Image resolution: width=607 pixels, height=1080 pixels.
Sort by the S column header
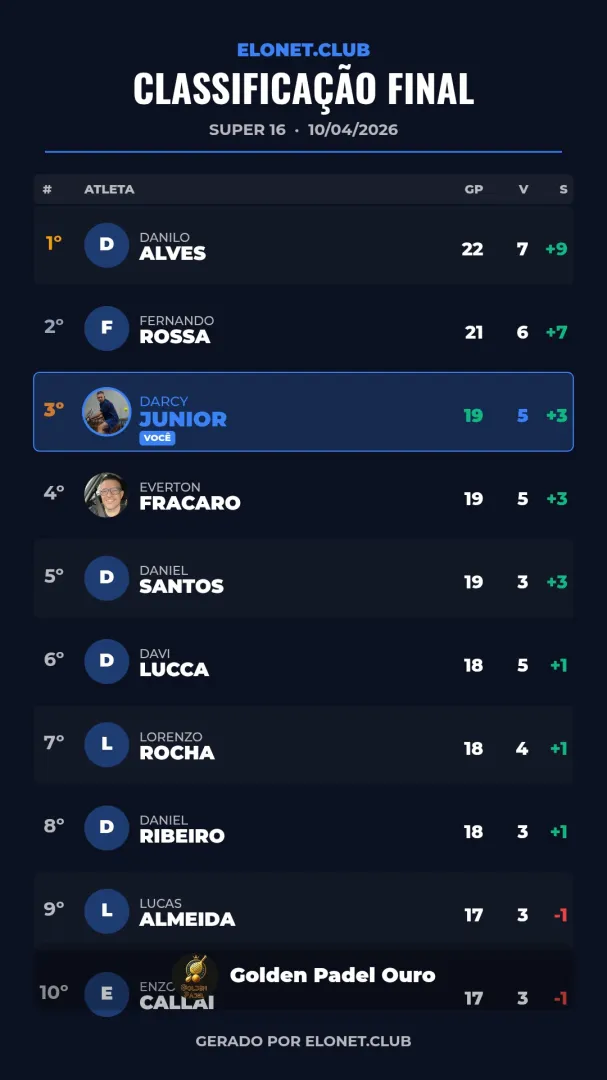(x=564, y=189)
